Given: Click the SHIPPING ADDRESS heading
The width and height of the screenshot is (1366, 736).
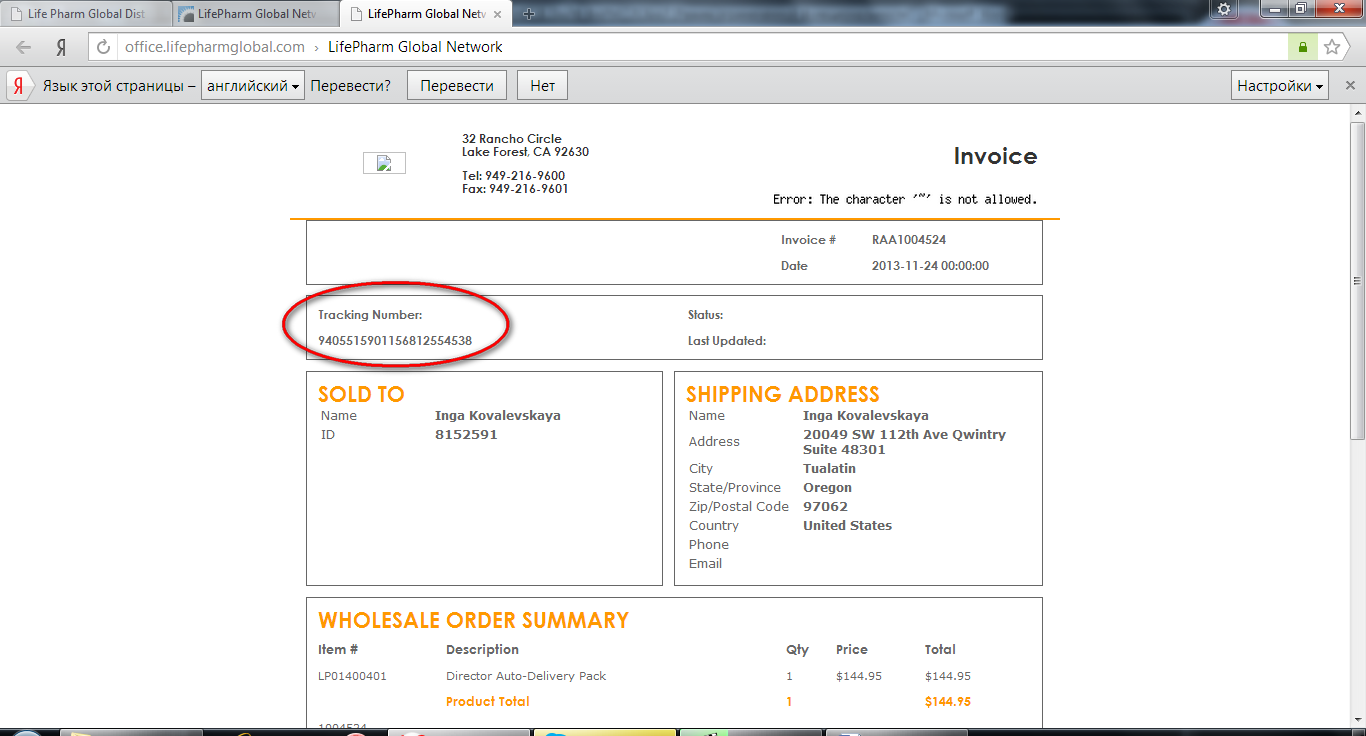Looking at the screenshot, I should [783, 394].
